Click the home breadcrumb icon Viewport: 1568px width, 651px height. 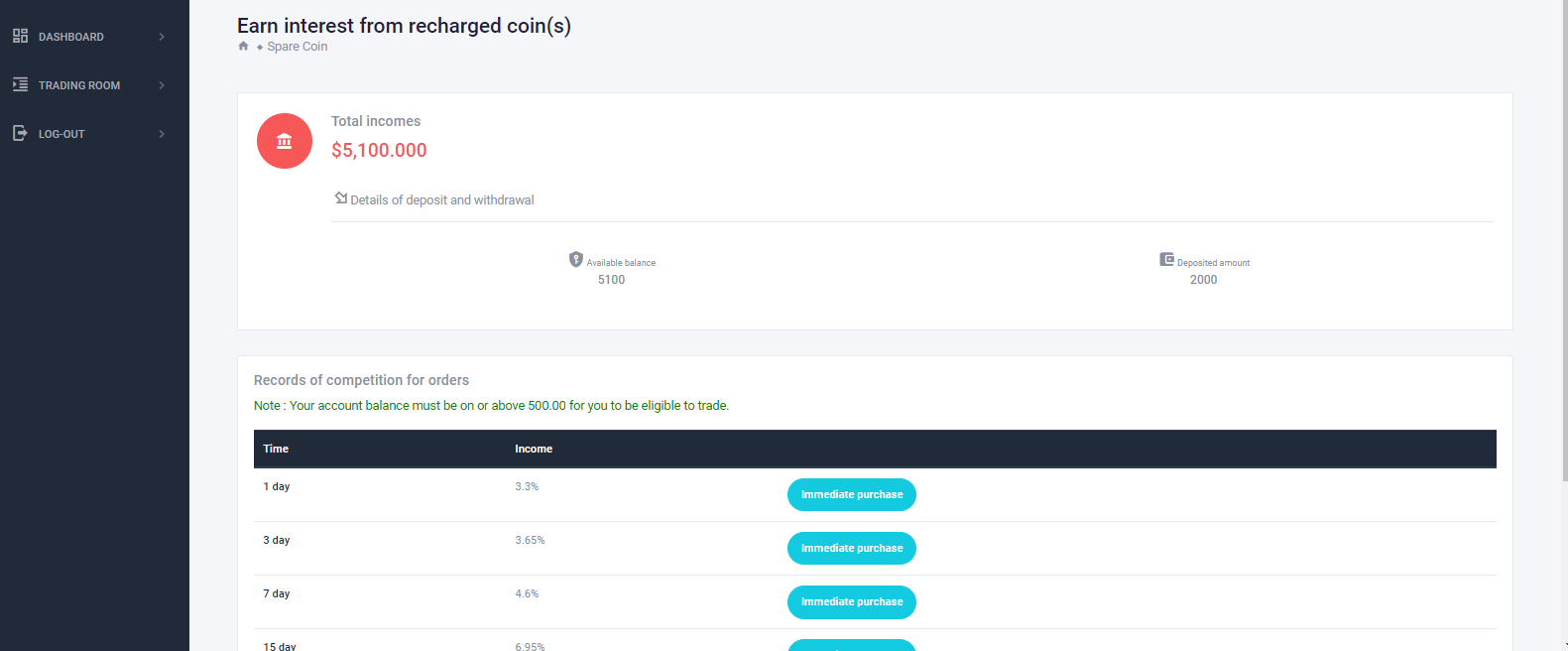click(243, 47)
